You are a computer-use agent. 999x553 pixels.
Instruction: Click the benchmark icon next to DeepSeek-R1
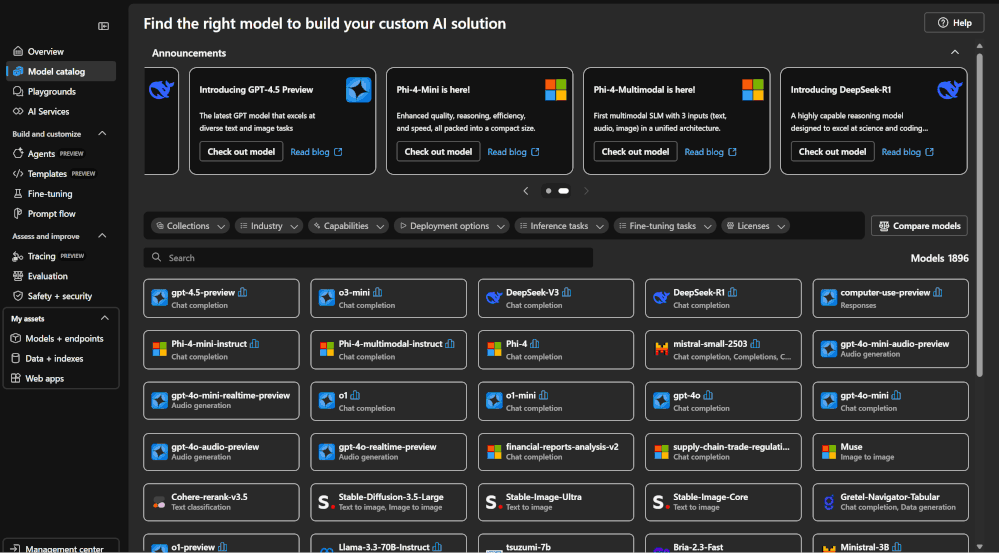point(733,292)
